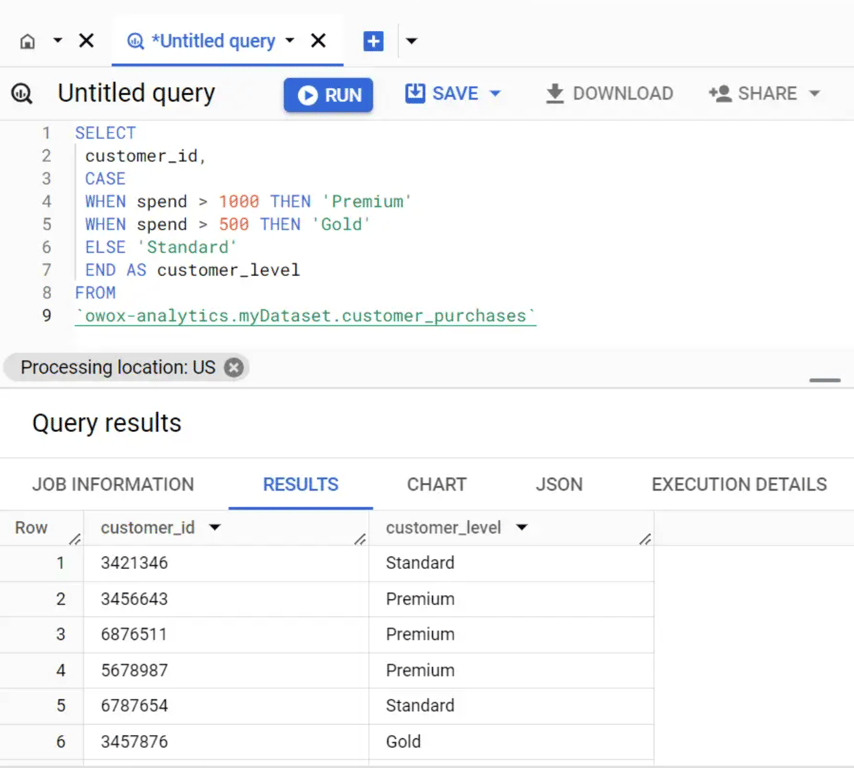Click the 'Standard' string in the editor
This screenshot has width=854, height=768.
[187, 247]
